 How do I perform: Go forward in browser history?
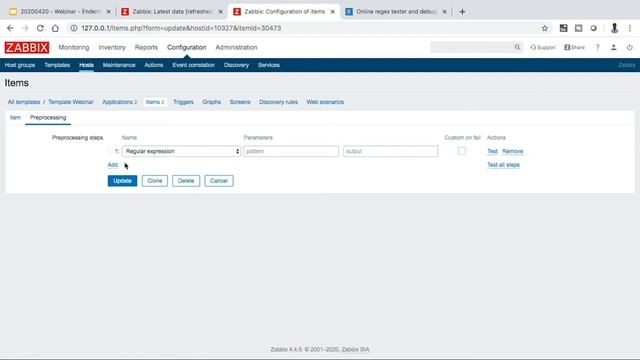coord(25,28)
